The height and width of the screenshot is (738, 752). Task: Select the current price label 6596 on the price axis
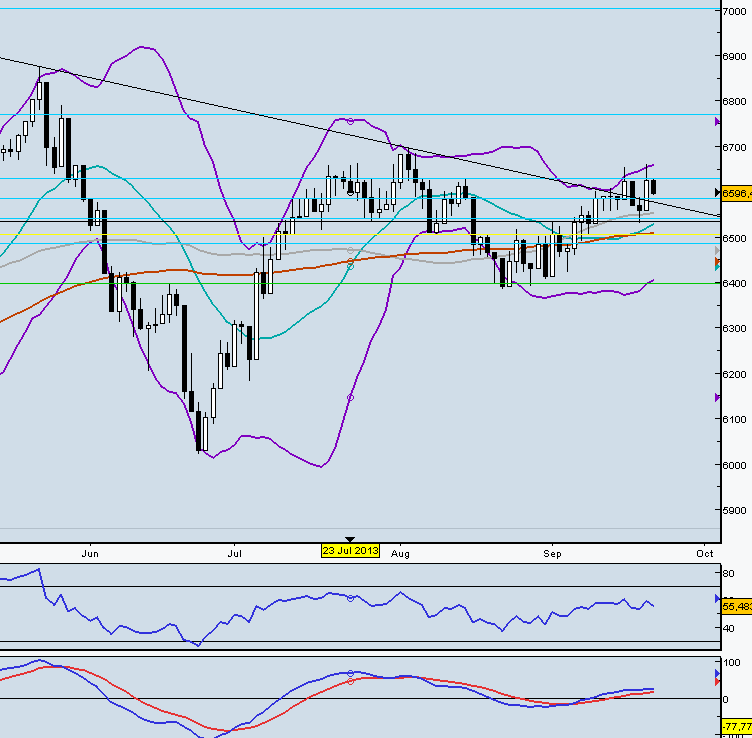coord(737,193)
